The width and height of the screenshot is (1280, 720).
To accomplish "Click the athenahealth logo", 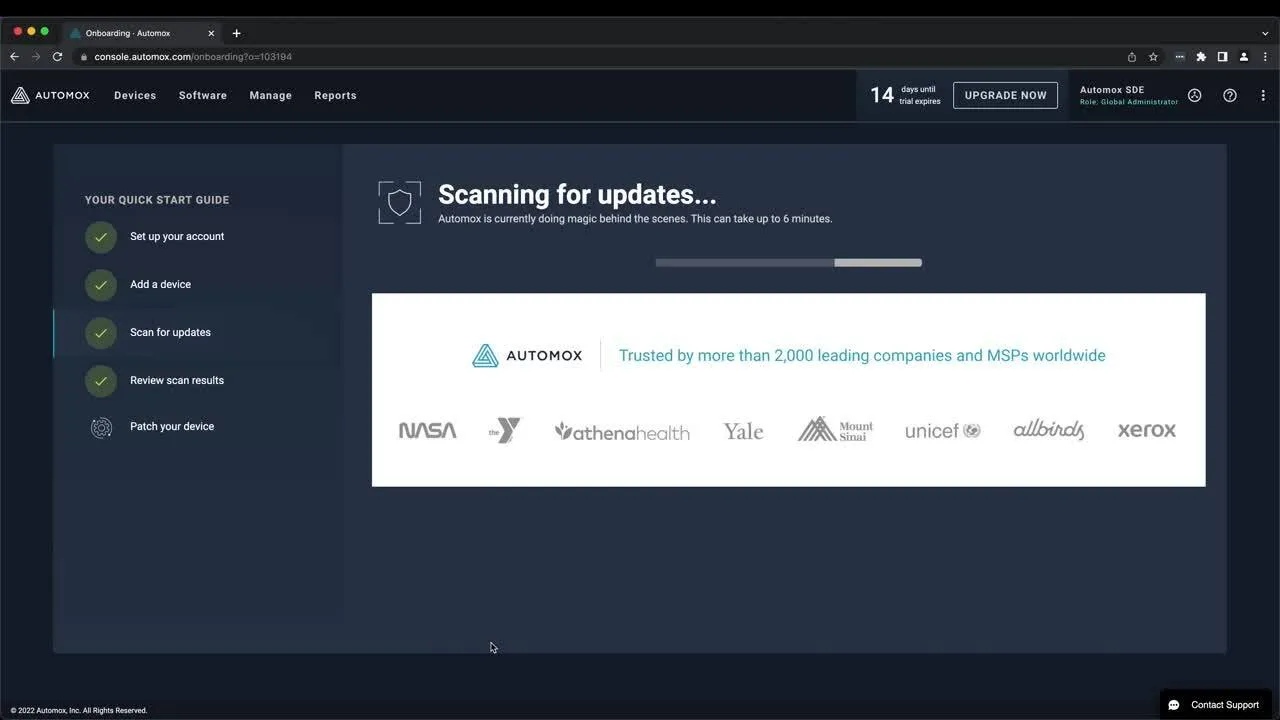I will click(622, 432).
